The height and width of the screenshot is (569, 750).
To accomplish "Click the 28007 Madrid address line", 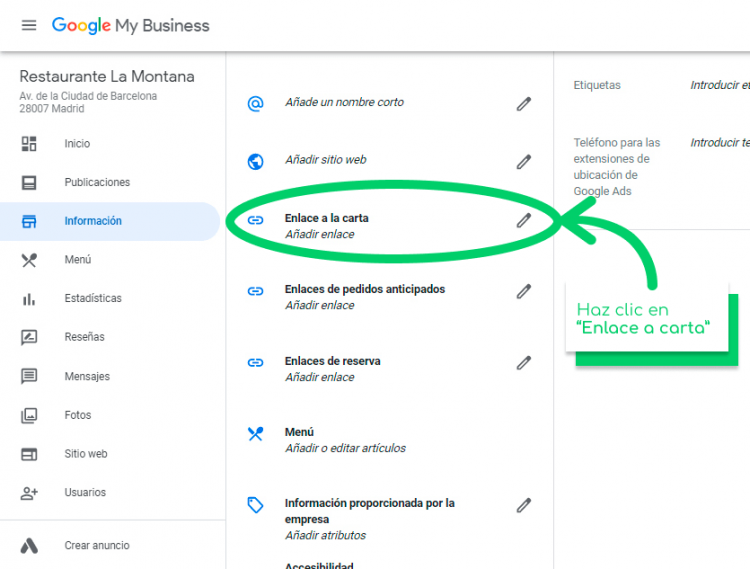I will point(52,109).
